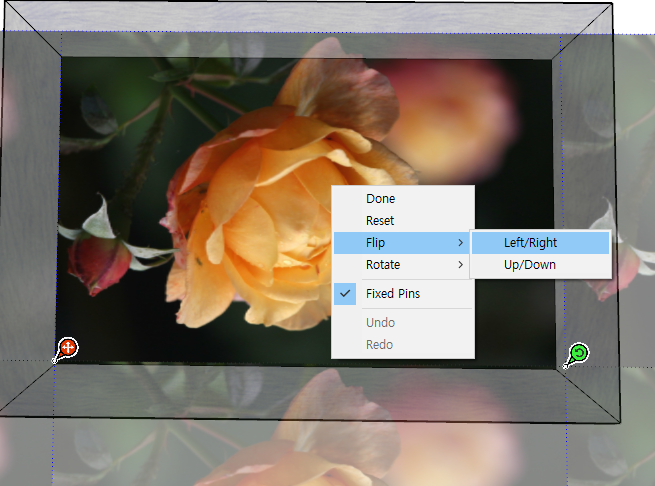Open the Rotate submenu
This screenshot has width=655, height=486.
403,265
